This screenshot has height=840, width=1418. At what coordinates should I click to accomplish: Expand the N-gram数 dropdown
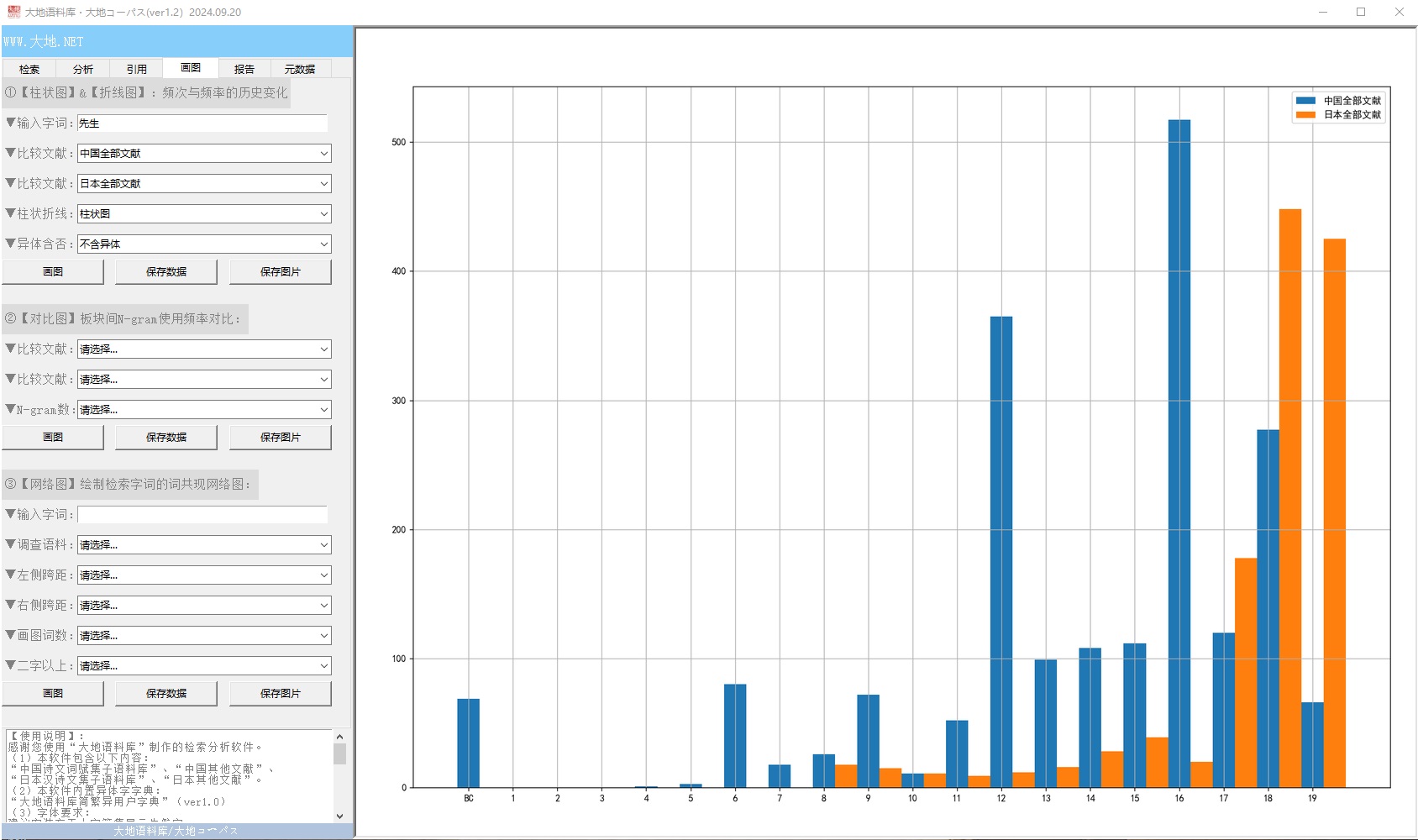pyautogui.click(x=204, y=409)
